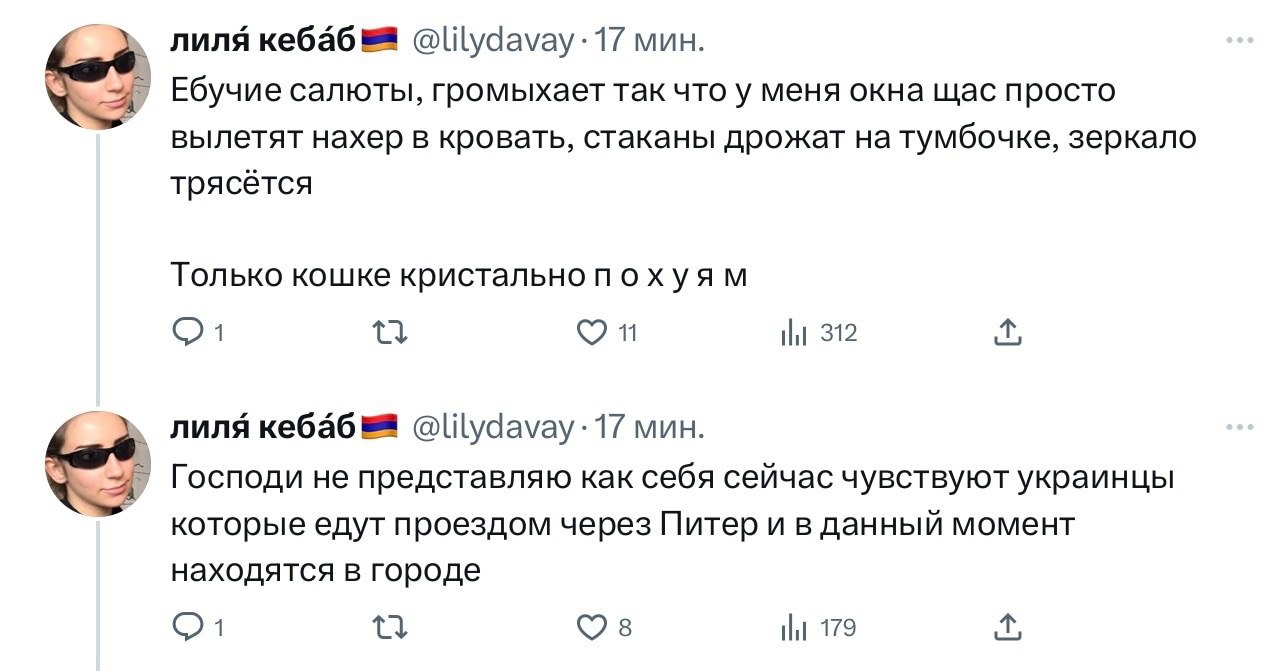Retweet the first tweet about fireworks

click(x=391, y=333)
